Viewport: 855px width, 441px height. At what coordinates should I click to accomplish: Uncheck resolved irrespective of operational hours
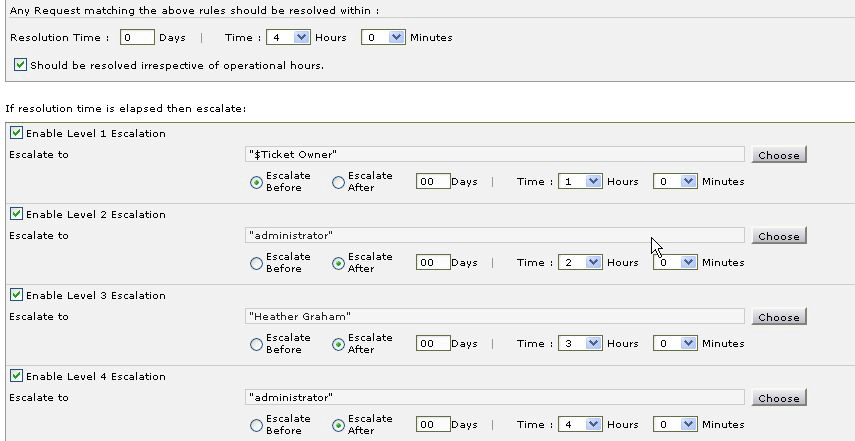21,65
